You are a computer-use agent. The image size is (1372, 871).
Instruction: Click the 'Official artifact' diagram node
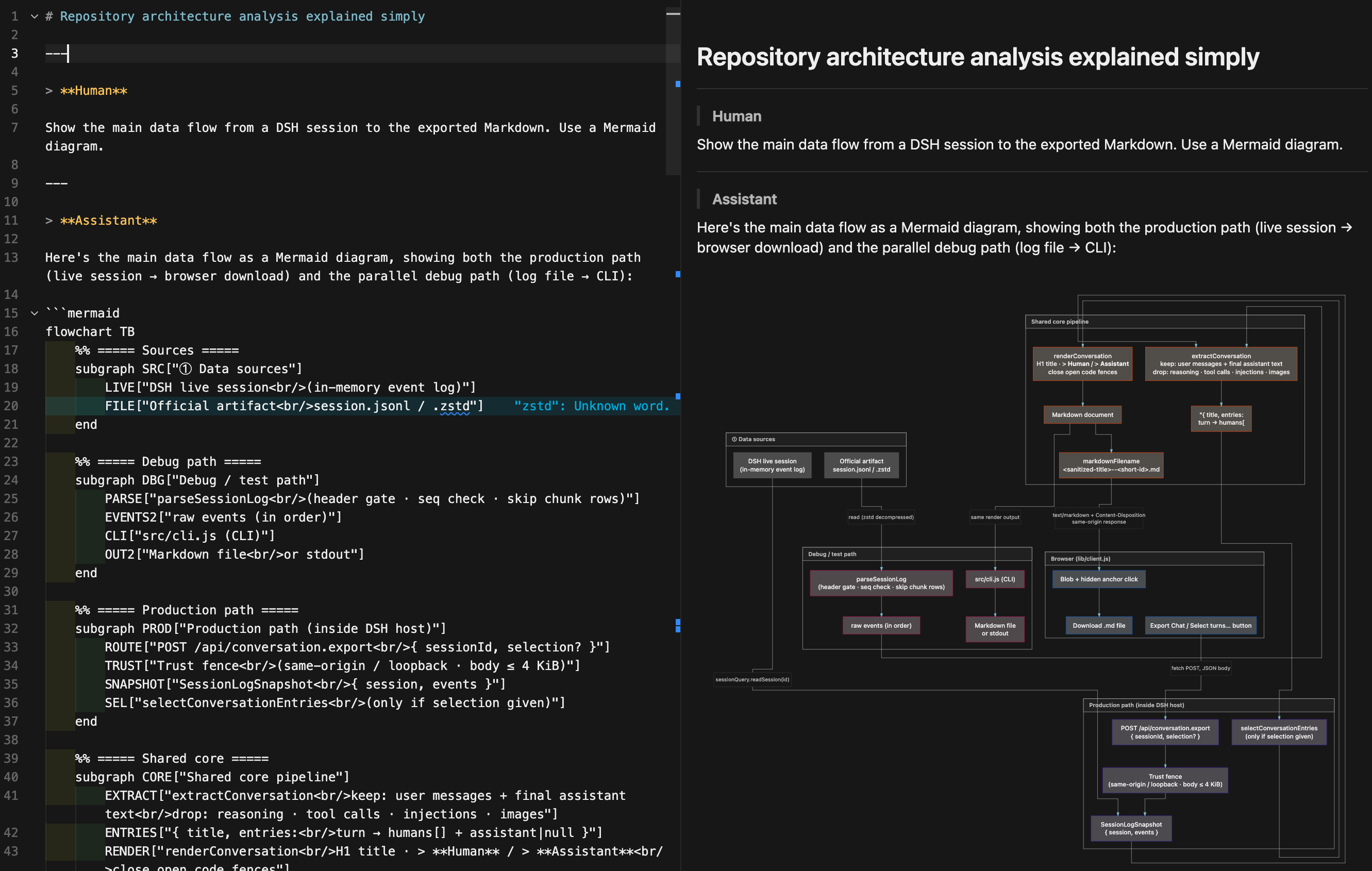(861, 465)
